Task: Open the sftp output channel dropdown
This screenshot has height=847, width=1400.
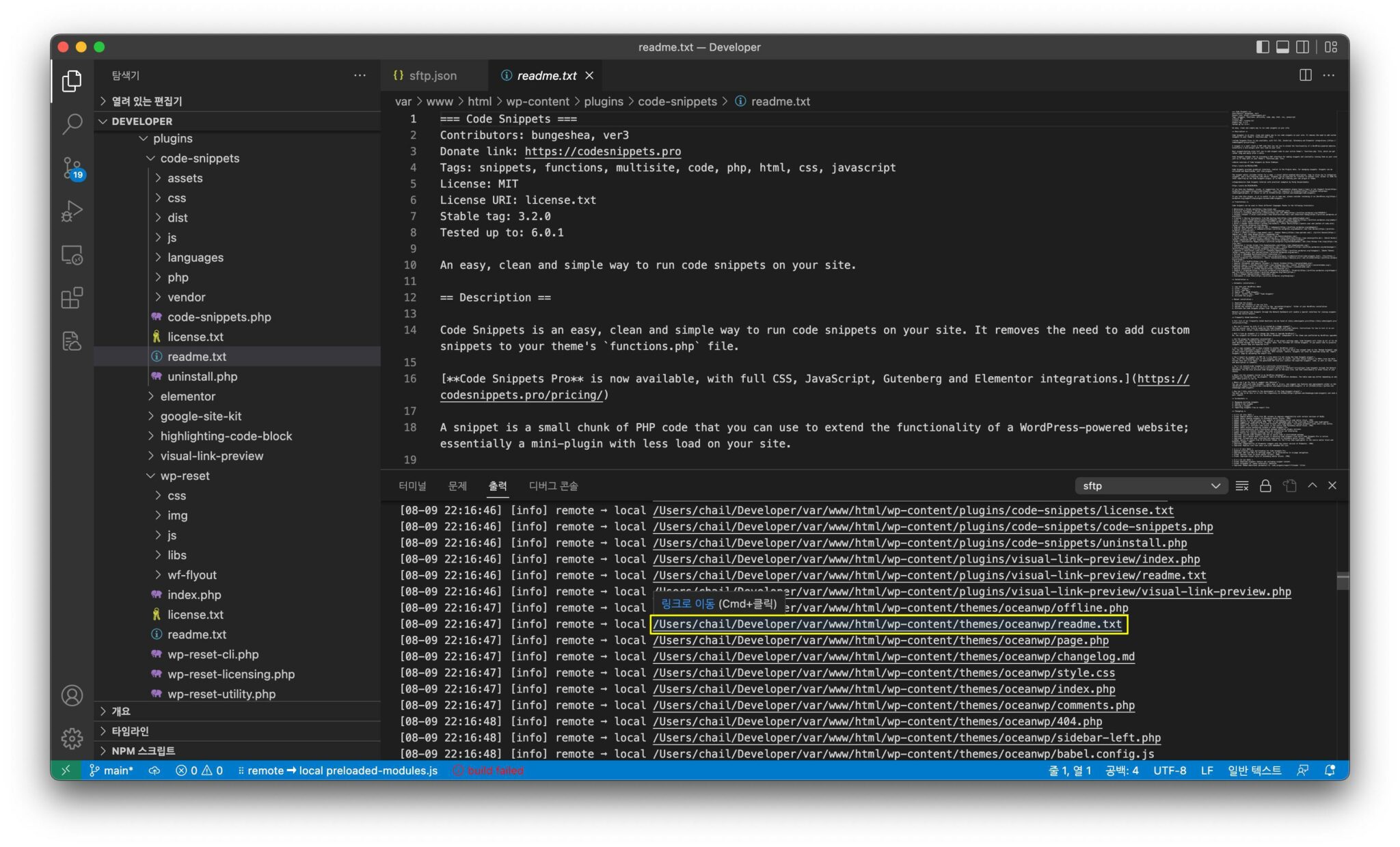Action: [1151, 485]
